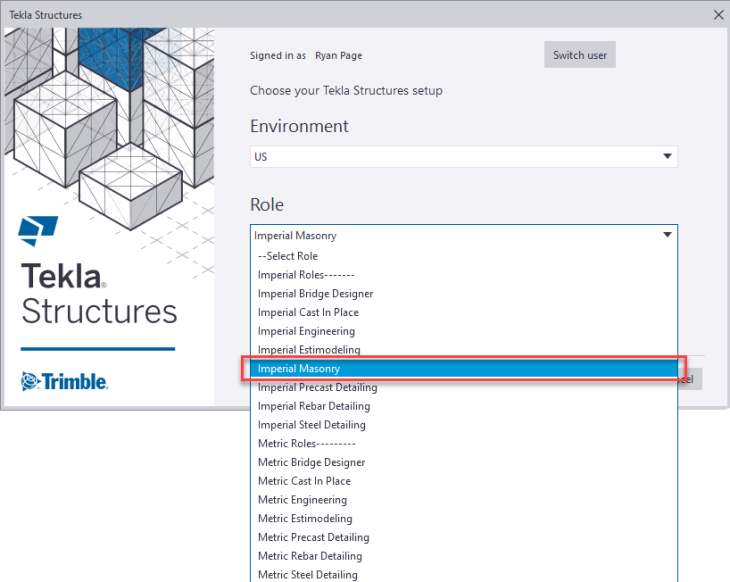The width and height of the screenshot is (730, 582).
Task: Click the Switch user button
Action: point(580,55)
